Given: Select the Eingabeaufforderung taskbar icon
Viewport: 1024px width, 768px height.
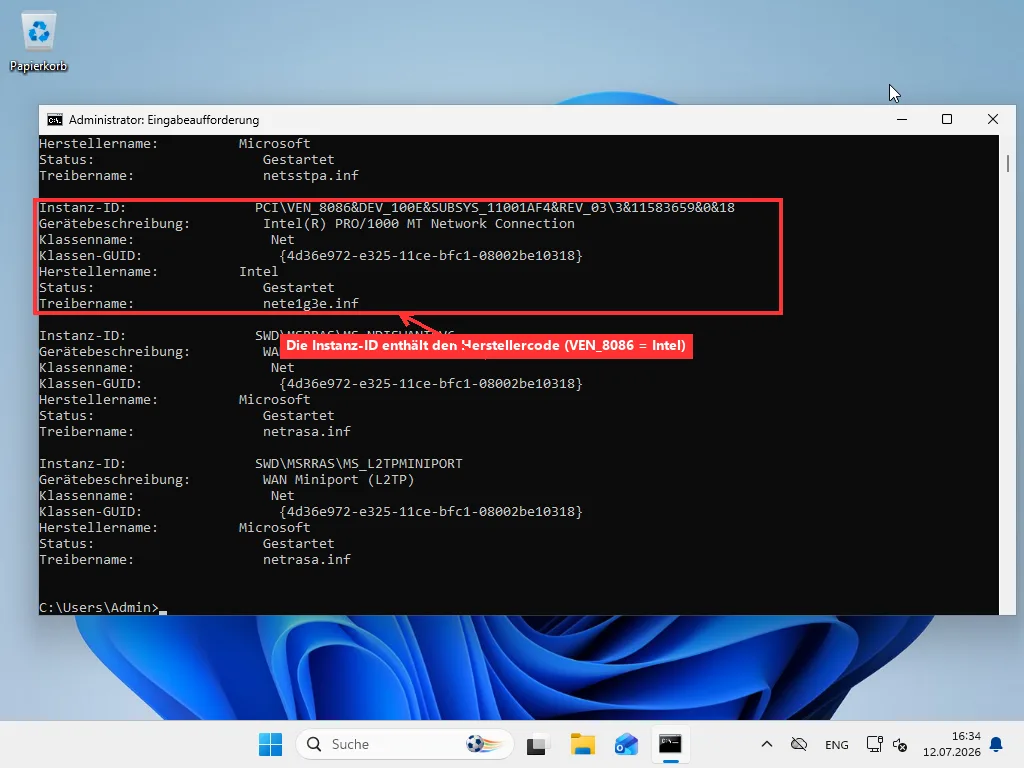Looking at the screenshot, I should click(670, 744).
